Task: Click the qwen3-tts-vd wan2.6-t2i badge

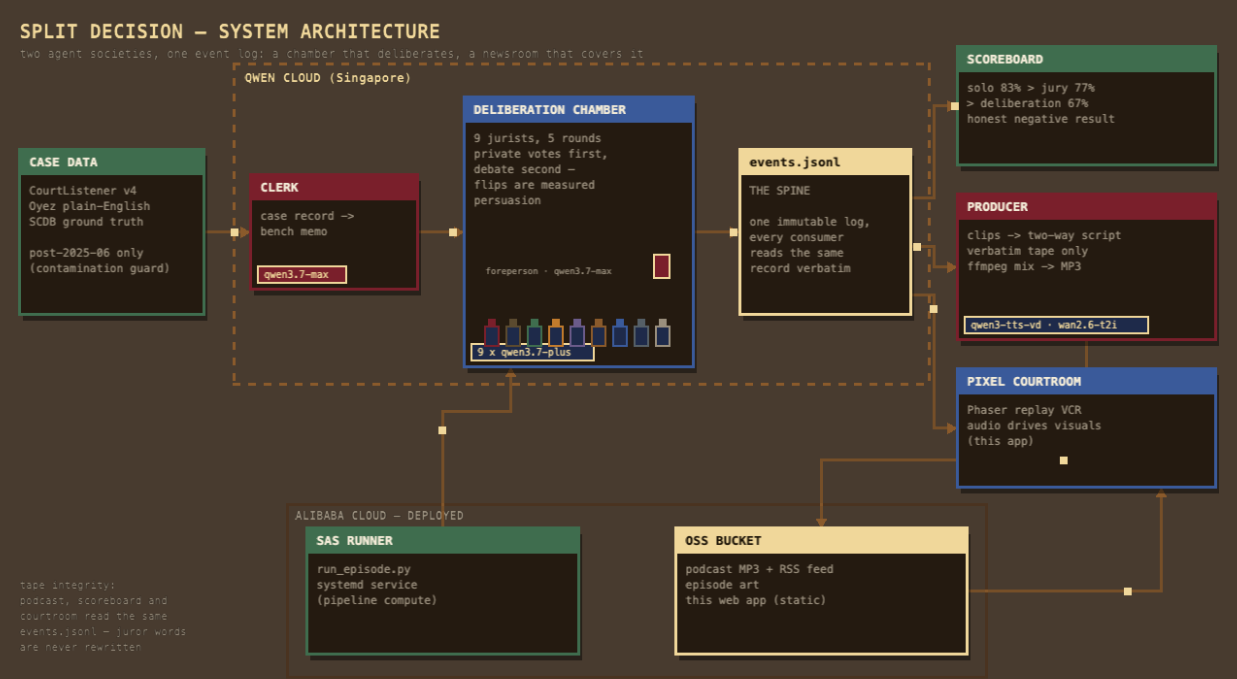Action: [x=1056, y=324]
